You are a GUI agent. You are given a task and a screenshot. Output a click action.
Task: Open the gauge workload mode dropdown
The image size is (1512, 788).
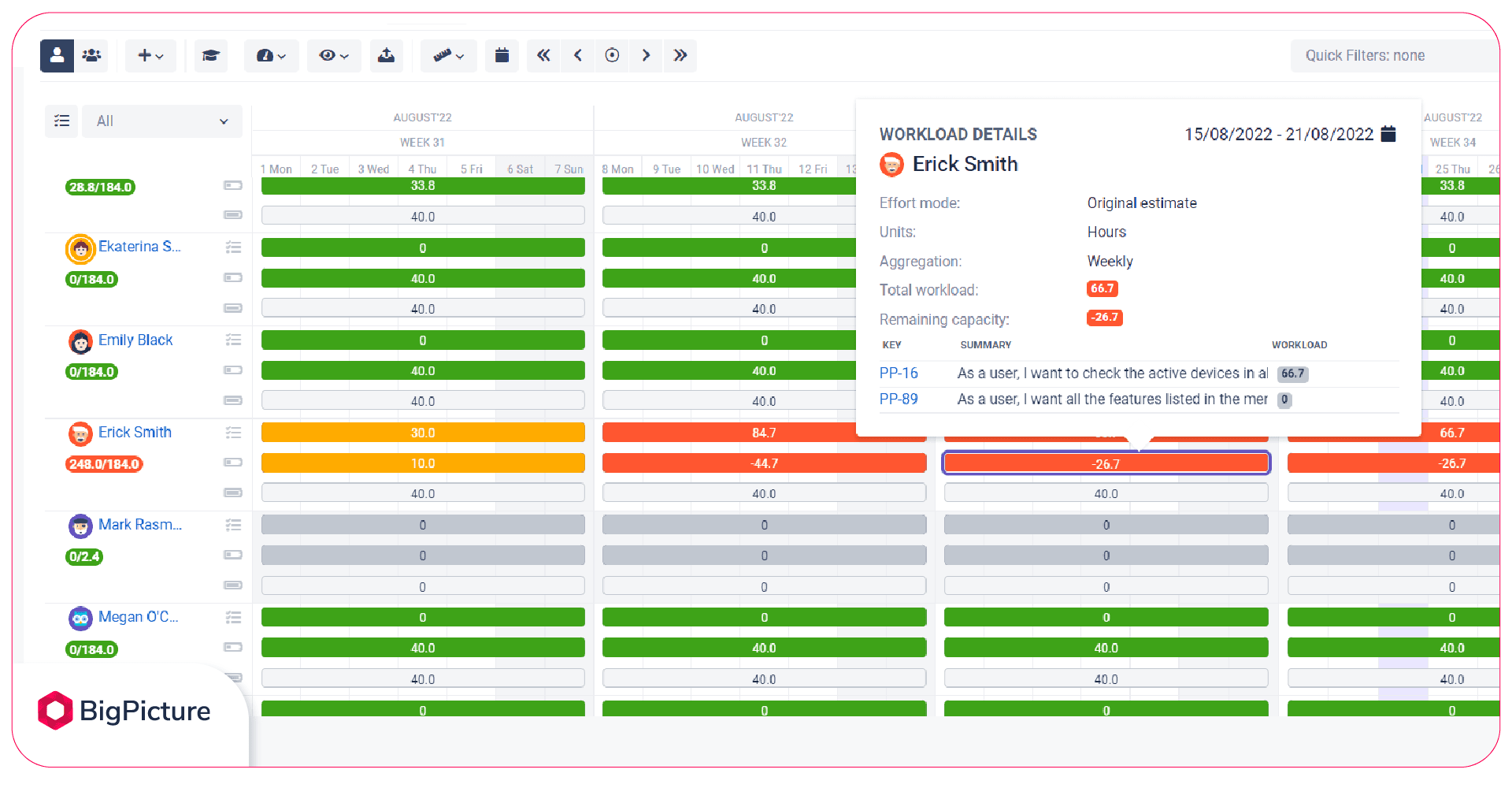coord(271,56)
